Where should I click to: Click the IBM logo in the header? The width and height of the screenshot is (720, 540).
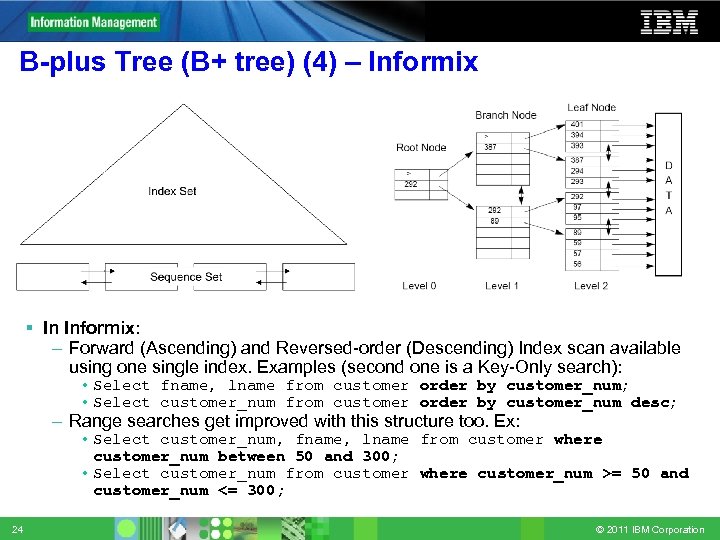pyautogui.click(x=669, y=22)
